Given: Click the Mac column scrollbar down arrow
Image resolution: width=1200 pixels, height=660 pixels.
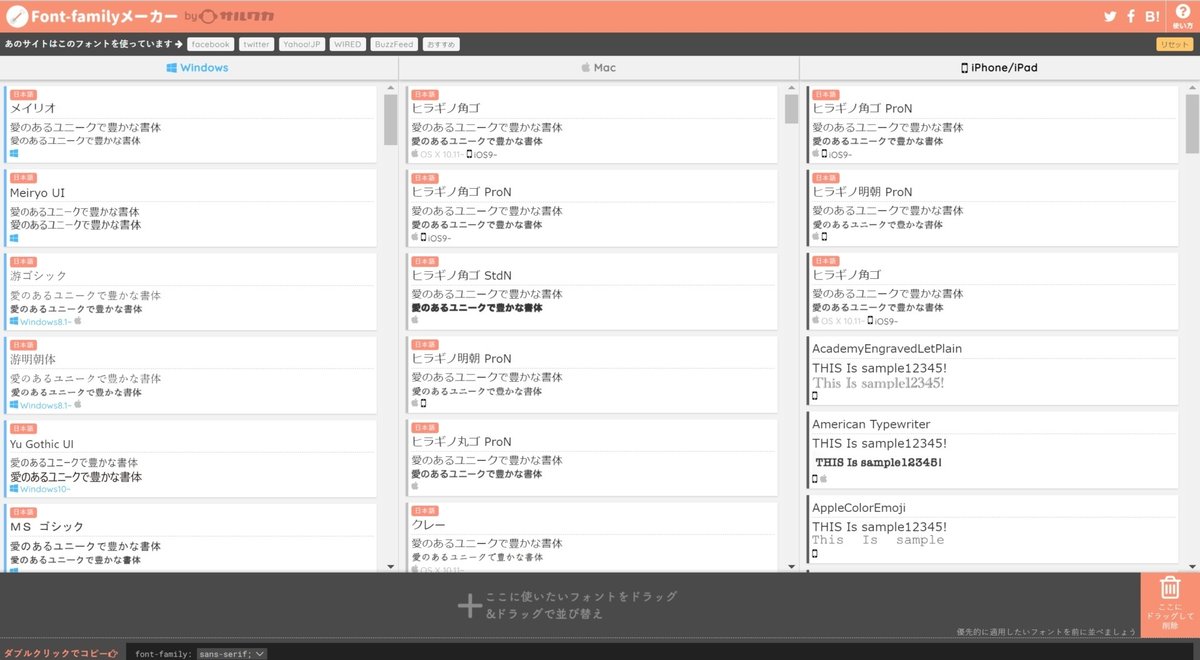Looking at the screenshot, I should point(792,566).
